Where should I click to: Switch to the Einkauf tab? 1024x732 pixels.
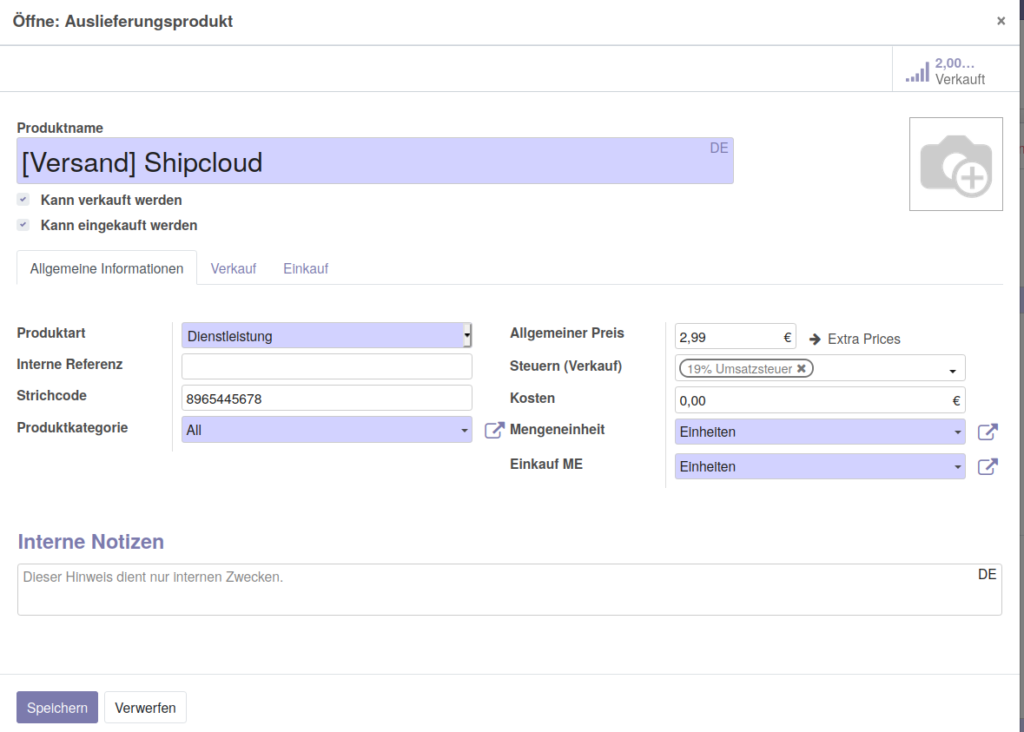(305, 268)
